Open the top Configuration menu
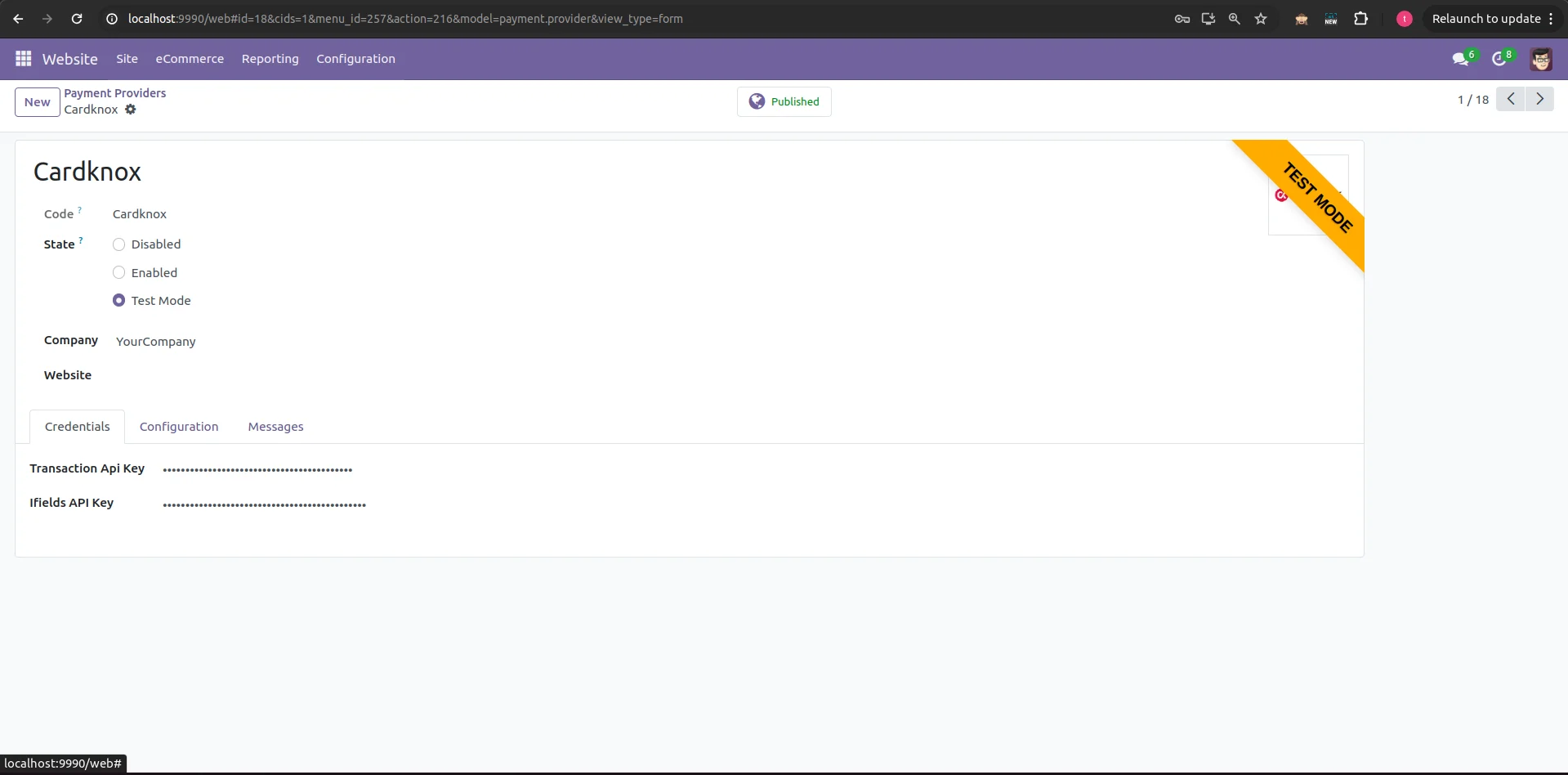Image resolution: width=1568 pixels, height=775 pixels. [x=355, y=59]
